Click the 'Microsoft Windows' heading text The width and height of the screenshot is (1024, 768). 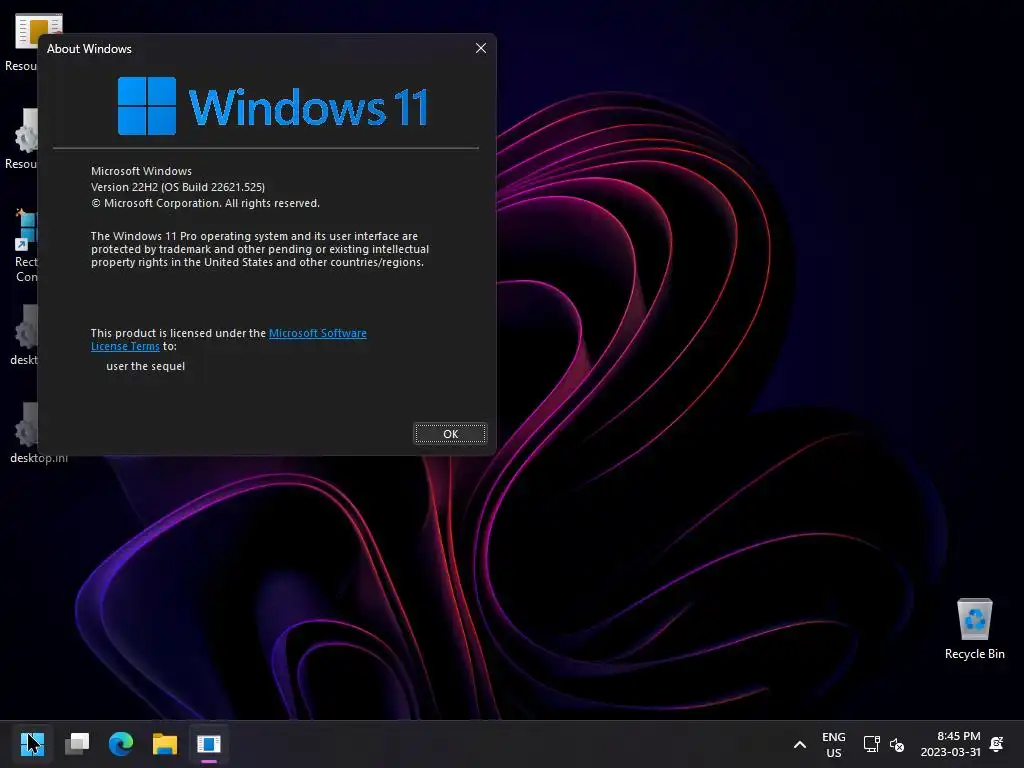pos(141,171)
